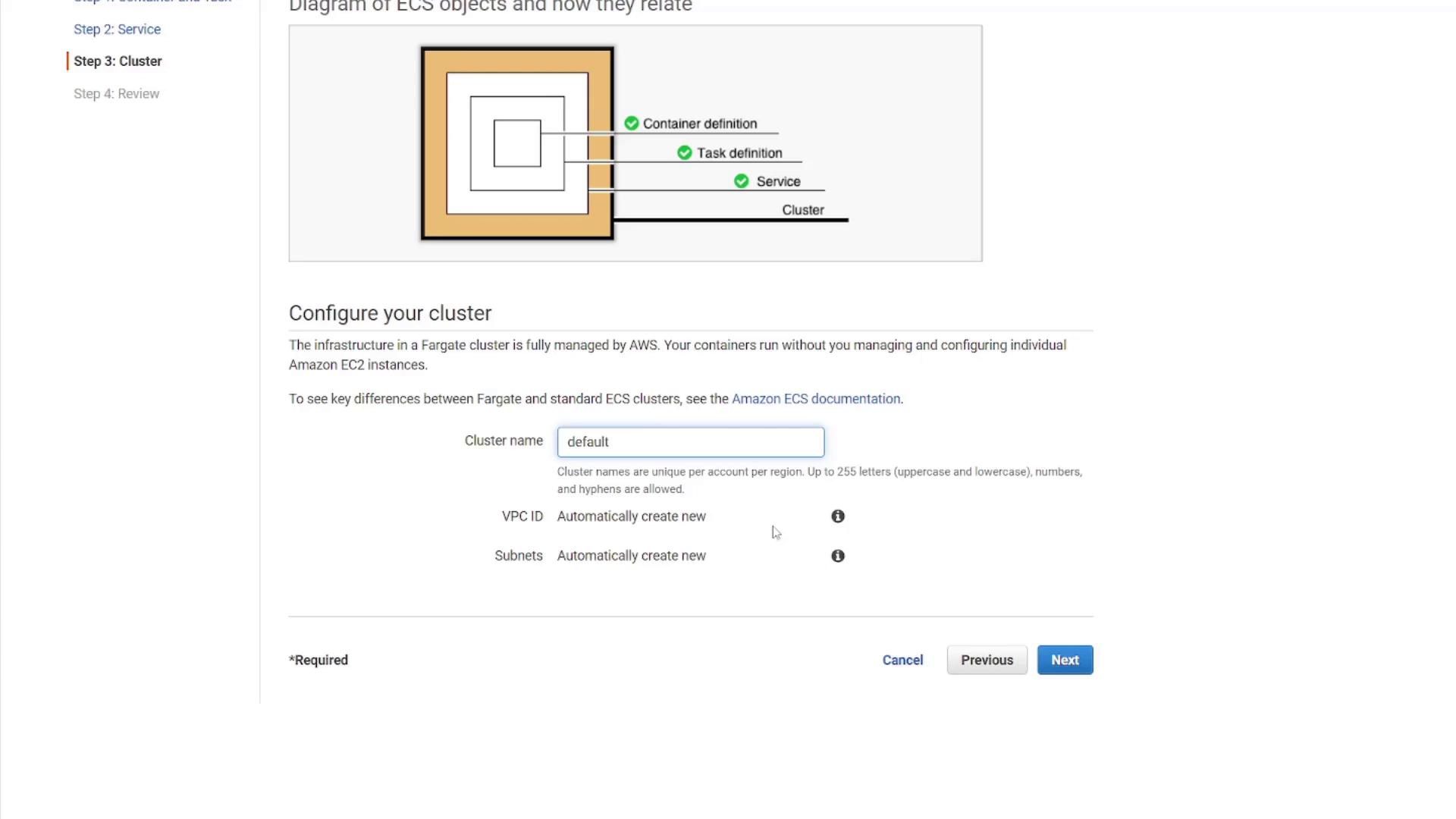The width and height of the screenshot is (1456, 819).
Task: Click the 'Configure your cluster' heading
Action: coord(390,313)
